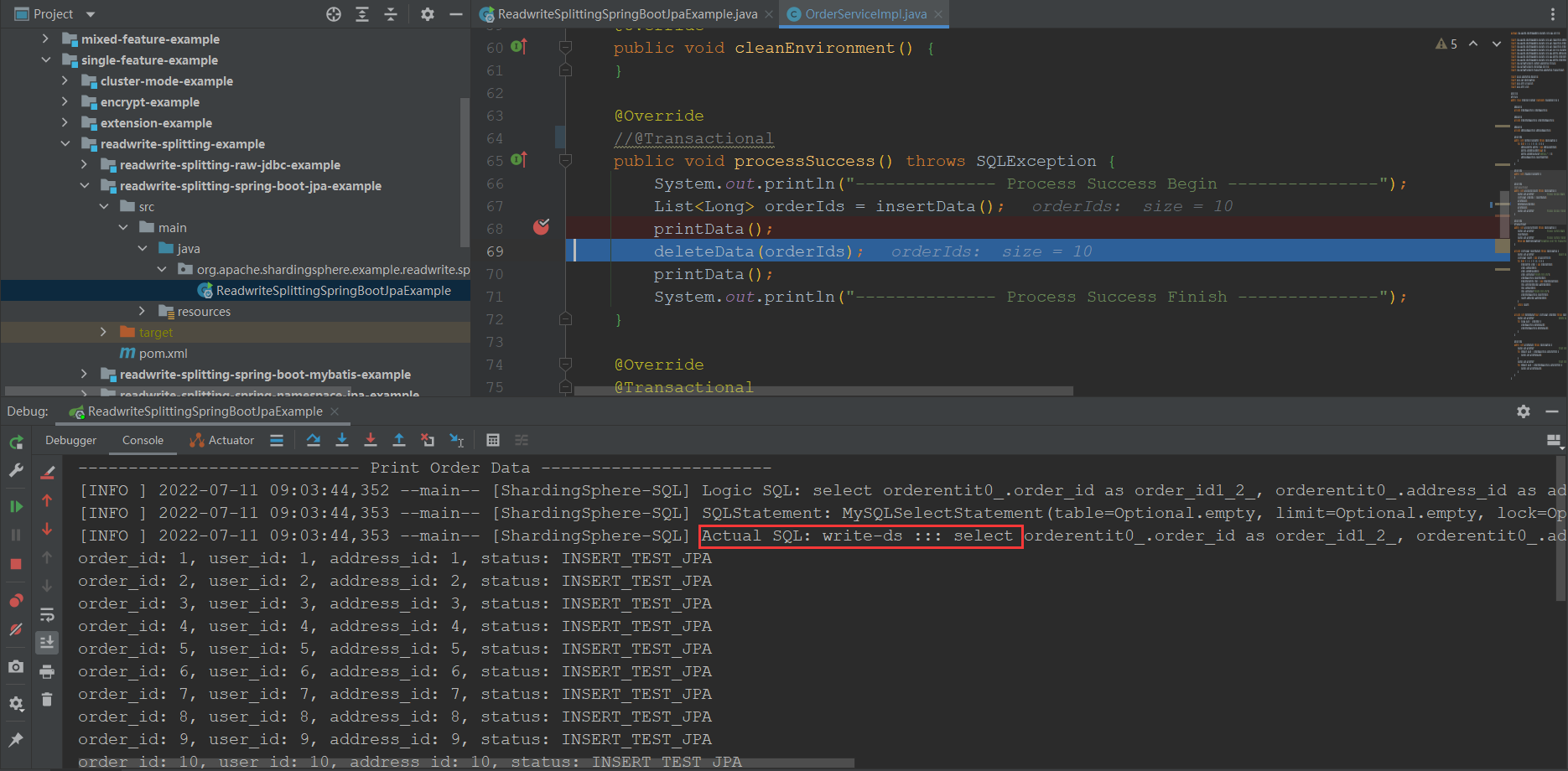The image size is (1568, 771).
Task: Rerun ReadwriteSplittingSpringBootJpaExample debug session
Action: (15, 442)
